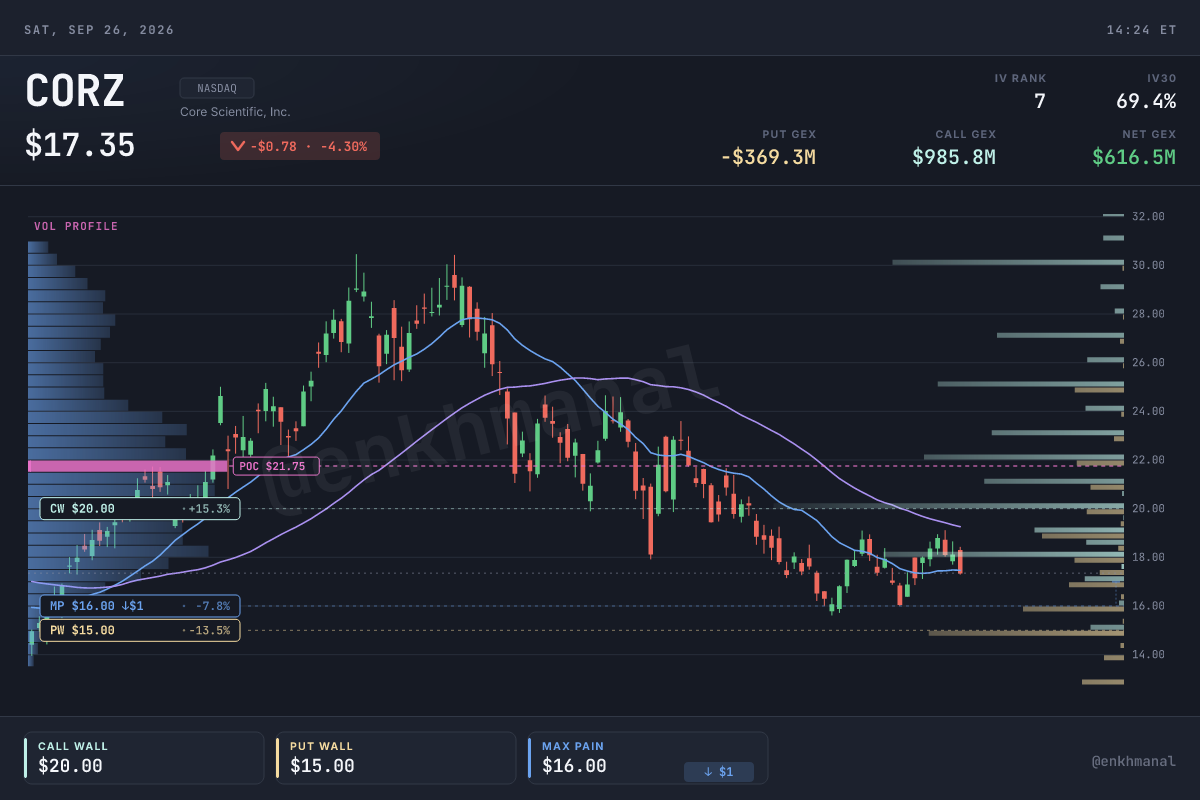This screenshot has width=1200, height=800.
Task: Click the 14:24 ET timestamp
Action: tap(1141, 30)
